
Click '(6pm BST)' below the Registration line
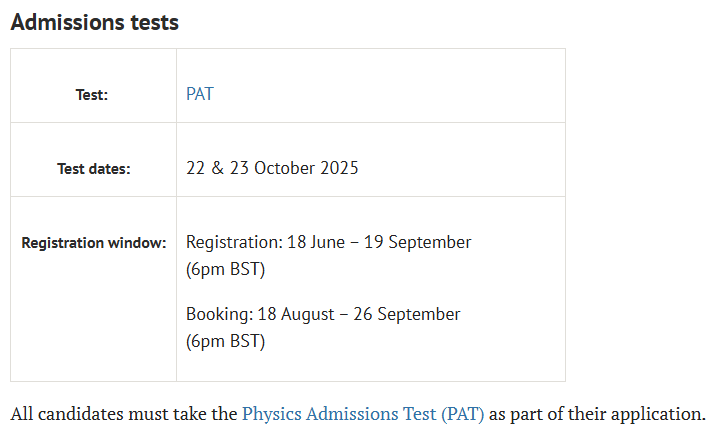coord(225,269)
